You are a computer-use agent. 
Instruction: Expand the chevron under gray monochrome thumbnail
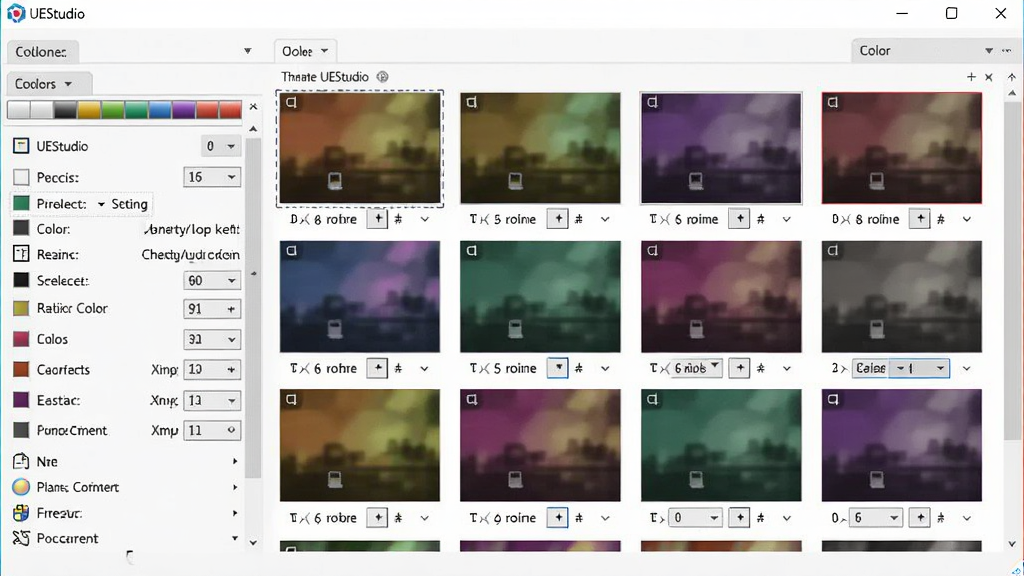[x=967, y=368]
